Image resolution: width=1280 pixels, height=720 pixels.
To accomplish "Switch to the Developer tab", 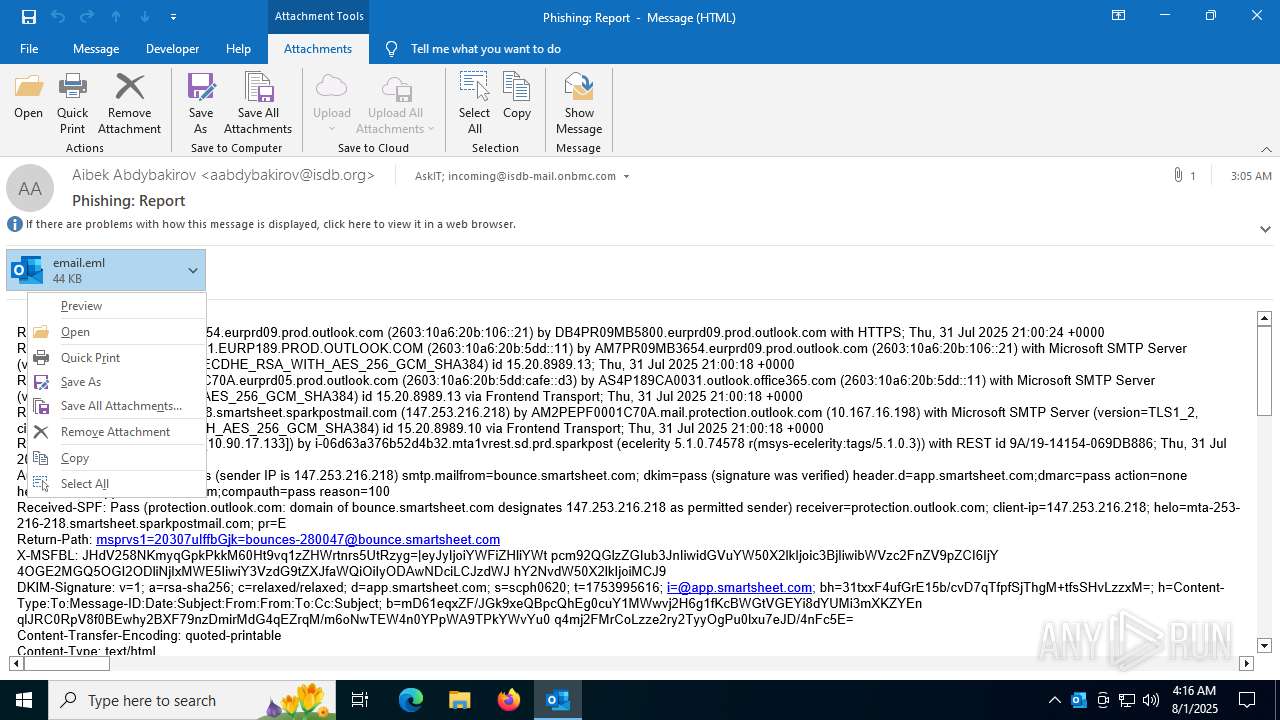I will 172,49.
